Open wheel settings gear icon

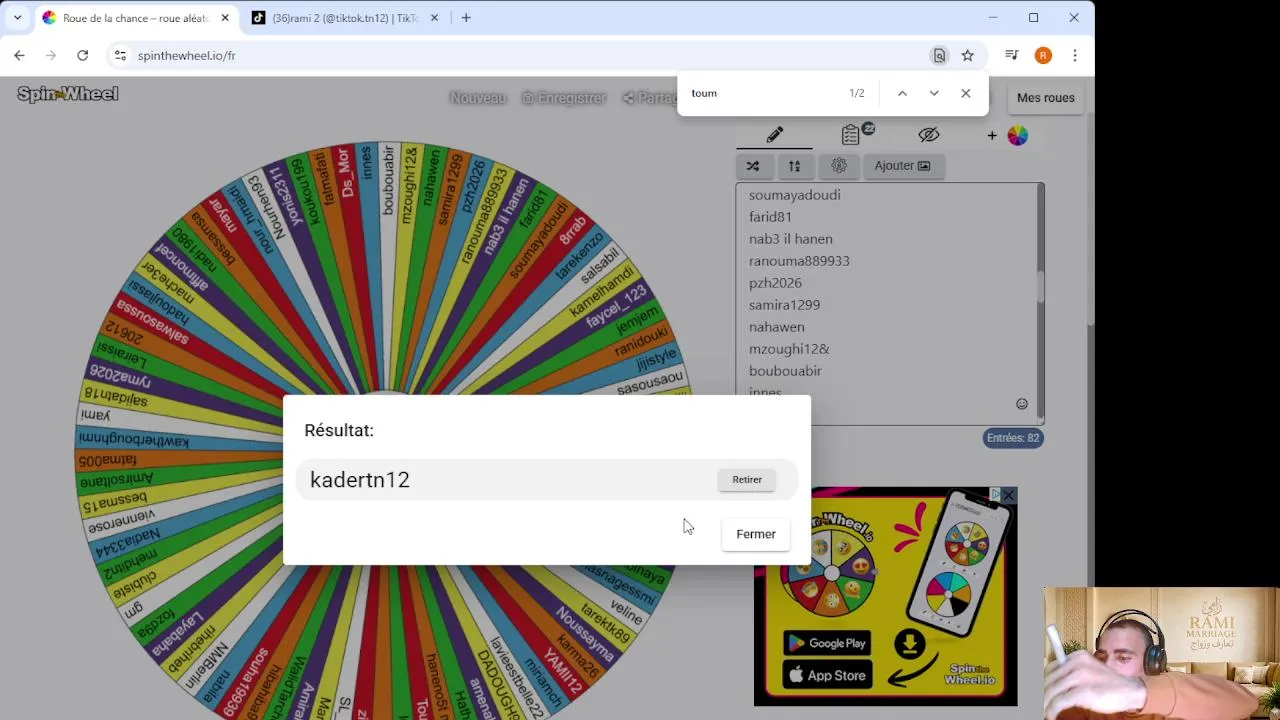tap(838, 166)
